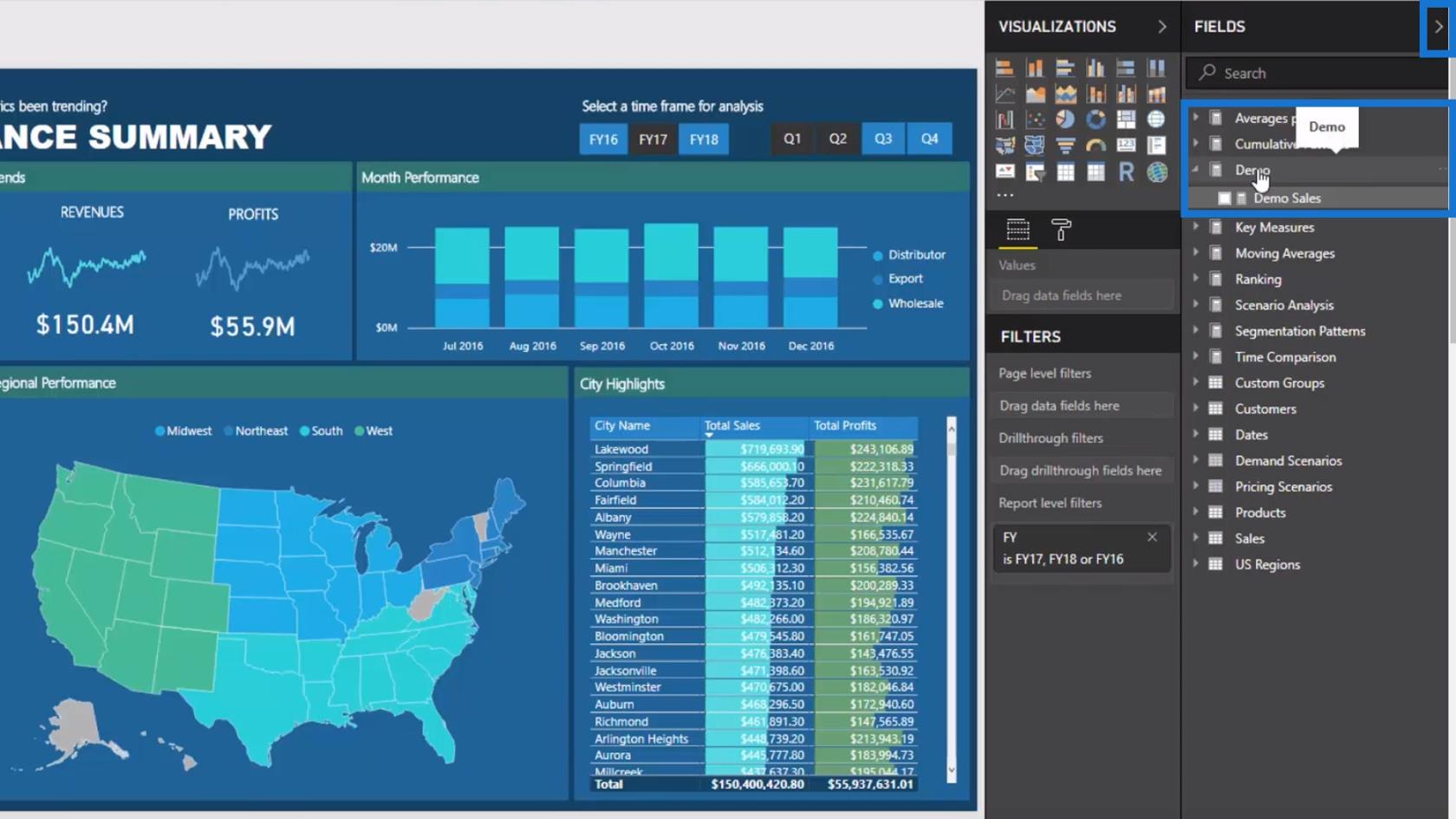Select the scatter chart visualization
This screenshot has width=1456, height=819.
point(1035,120)
